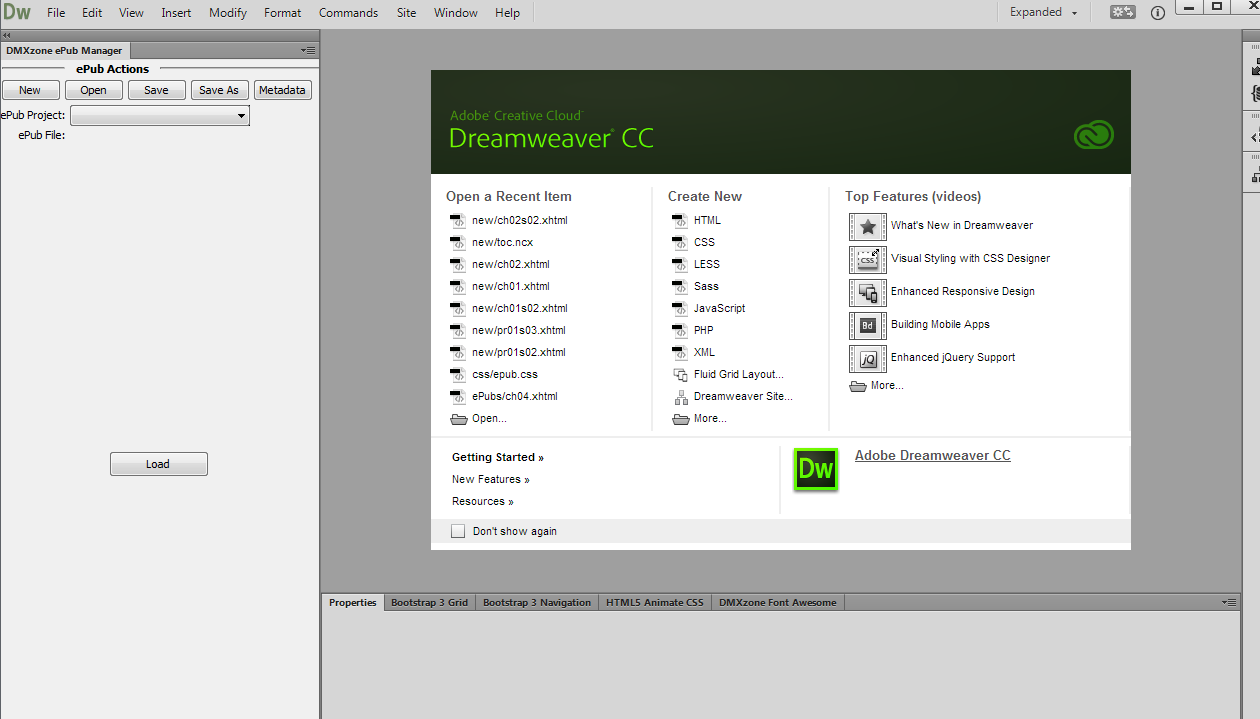Switch to the Bootstrap 3 Grid tab

(x=429, y=603)
